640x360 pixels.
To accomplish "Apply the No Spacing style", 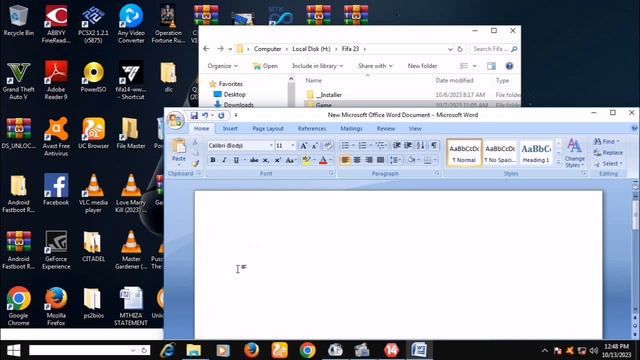I will (500, 153).
